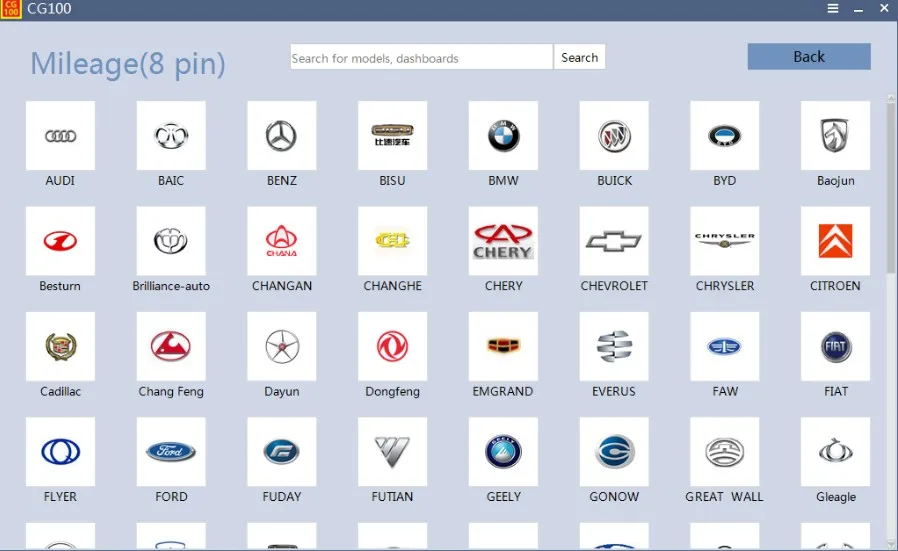Screen dimensions: 898x551
Task: Click the Mileage(8 pin) heading
Action: pos(128,64)
